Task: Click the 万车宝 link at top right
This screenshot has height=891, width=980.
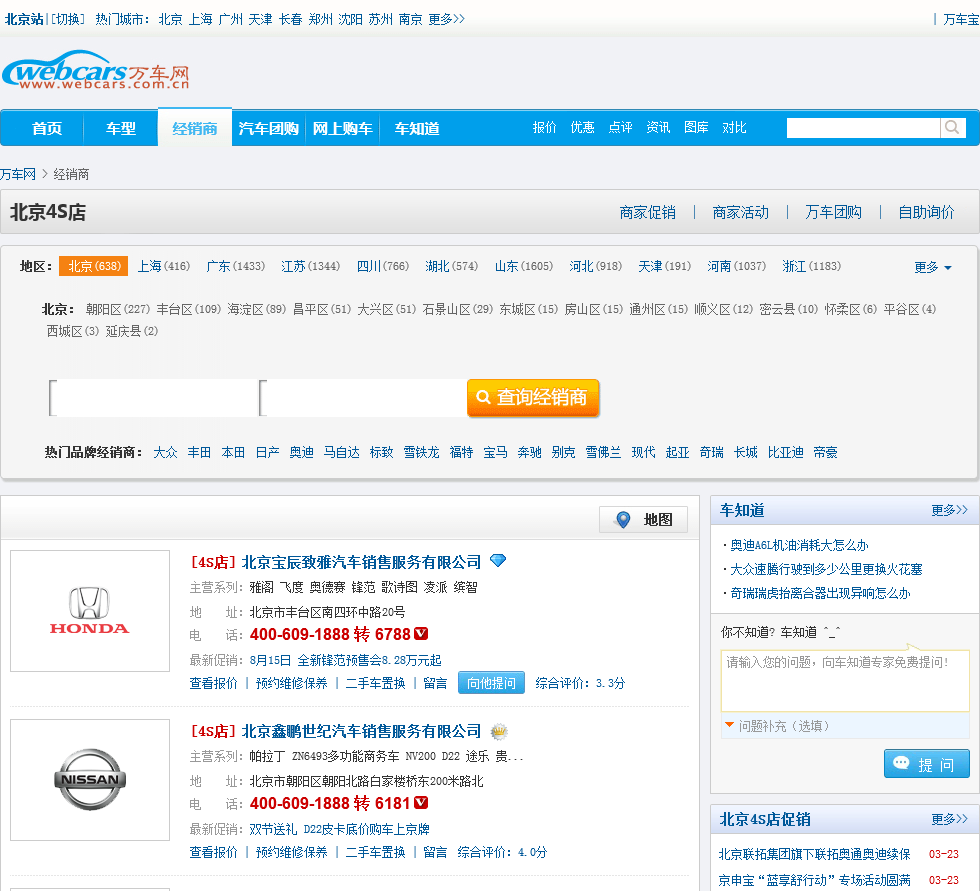Action: pos(961,19)
